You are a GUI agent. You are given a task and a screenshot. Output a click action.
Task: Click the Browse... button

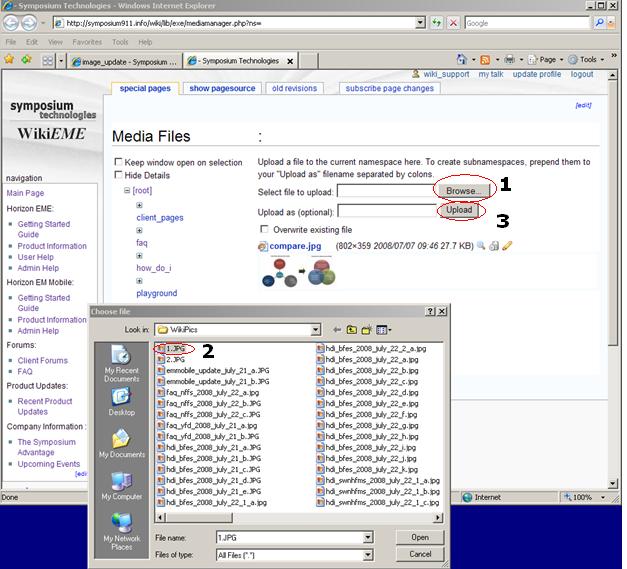pyautogui.click(x=463, y=191)
